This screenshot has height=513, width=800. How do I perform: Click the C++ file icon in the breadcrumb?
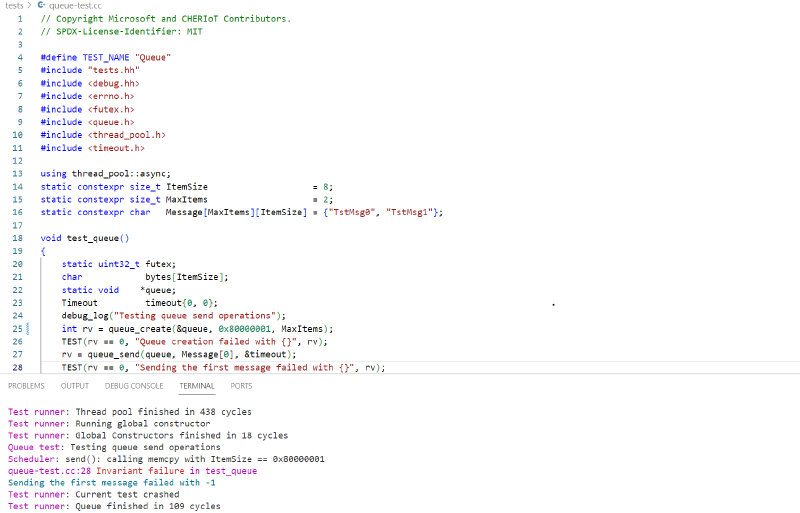pyautogui.click(x=41, y=5)
